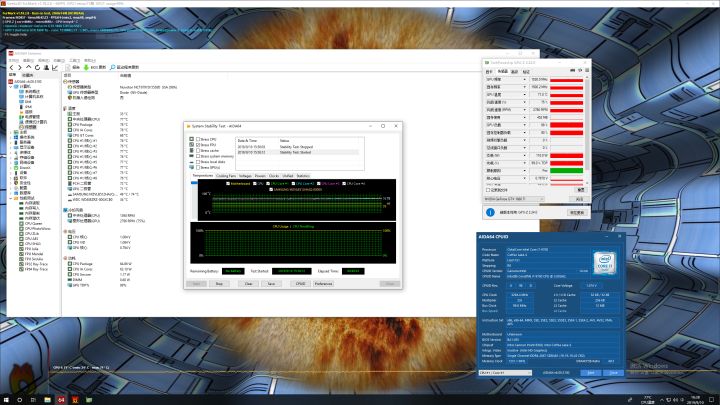Toggle CPU Core #1 legend checkbox
The width and height of the screenshot is (720, 405).
point(268,183)
